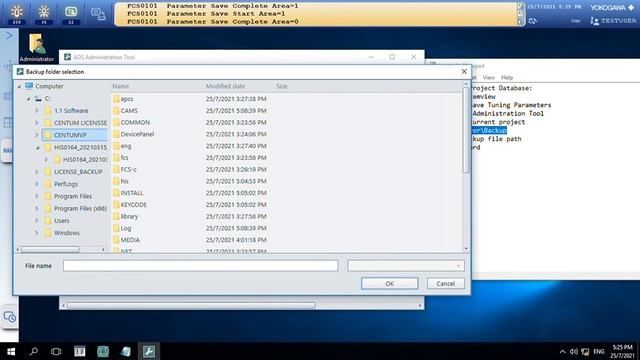Open the Administrator desktop shortcut
This screenshot has width=640, height=360.
(x=37, y=48)
